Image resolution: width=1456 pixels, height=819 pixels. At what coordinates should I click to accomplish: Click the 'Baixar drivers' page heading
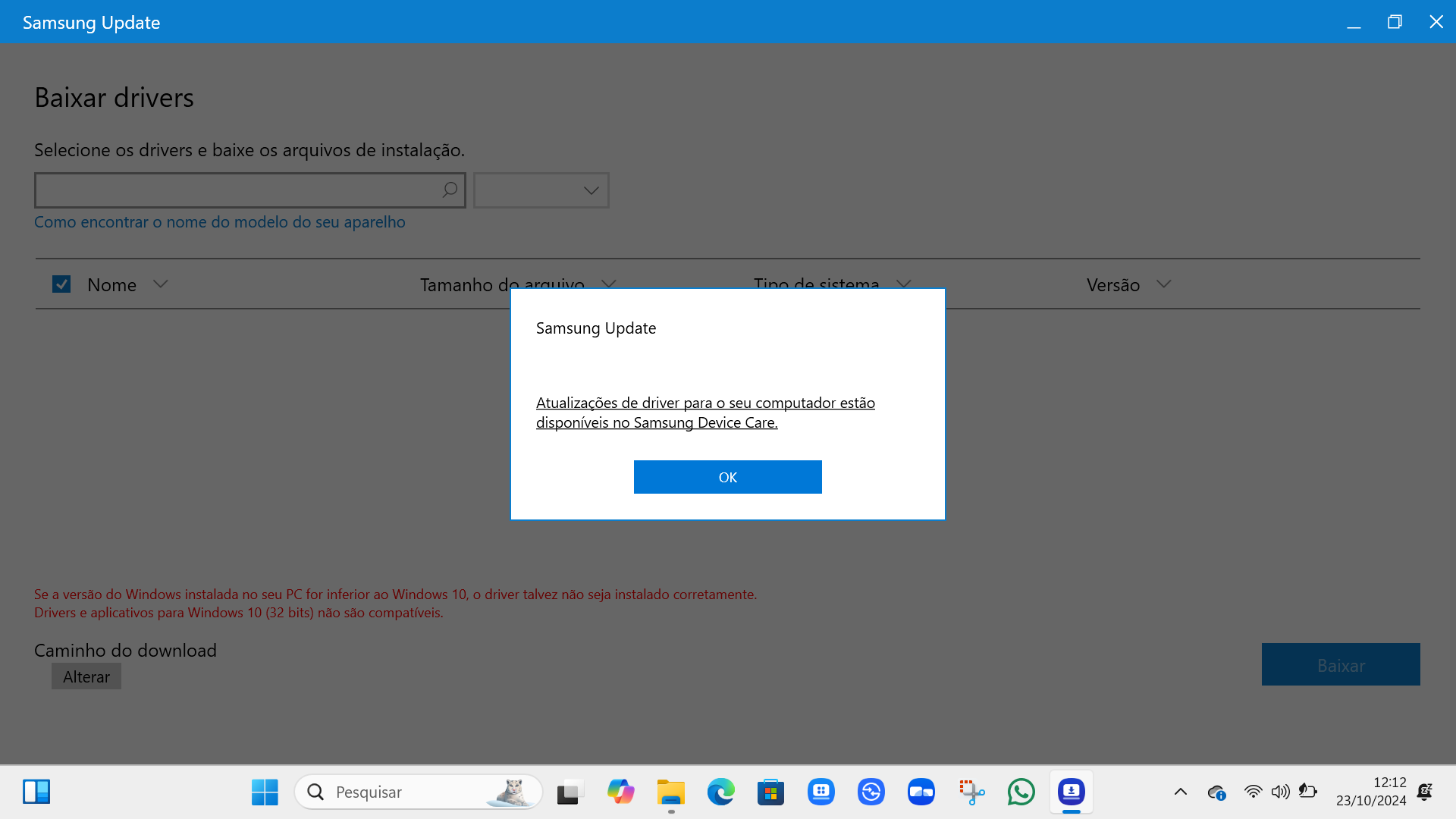coord(114,98)
